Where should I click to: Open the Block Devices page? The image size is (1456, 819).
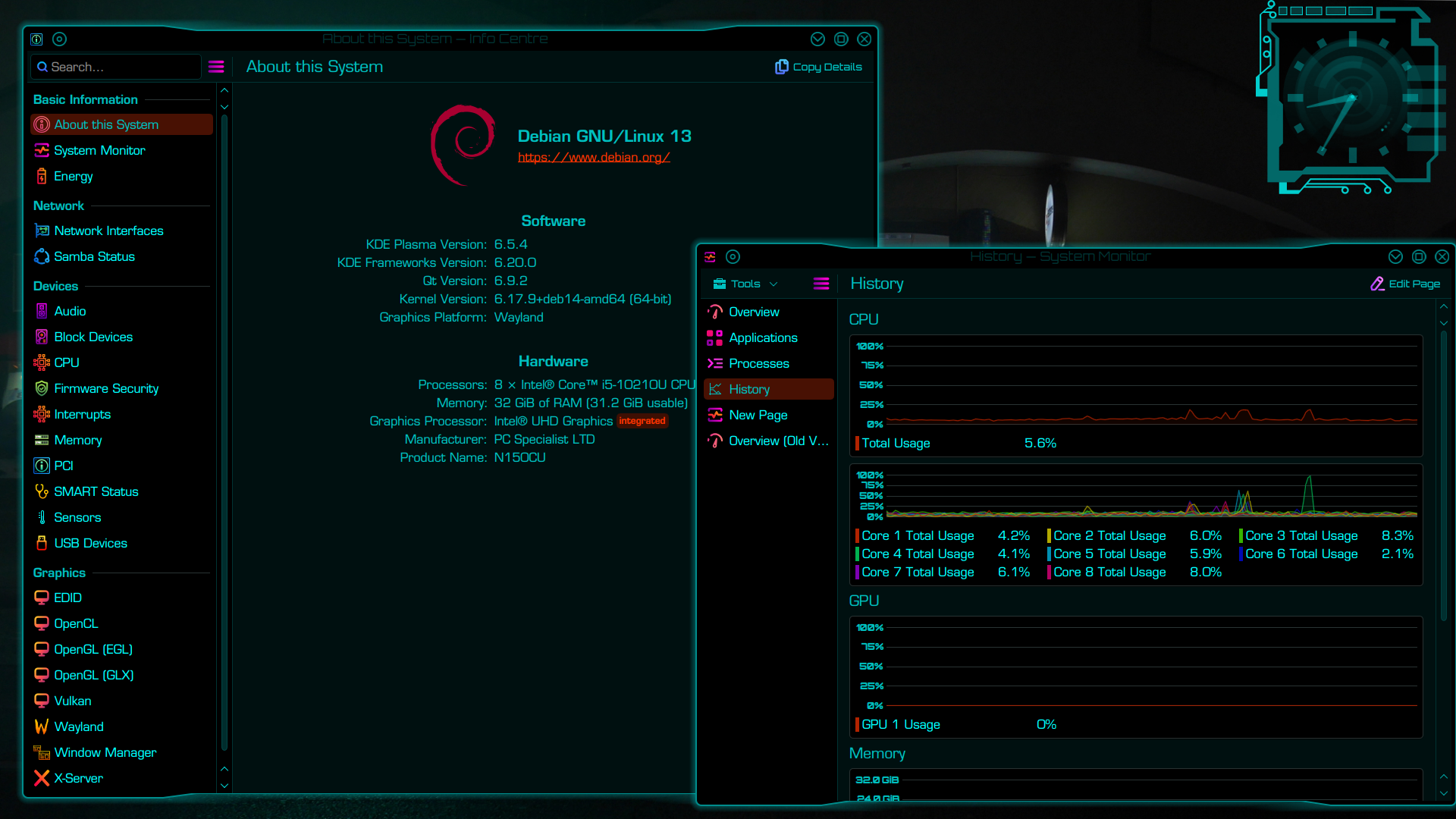click(x=121, y=337)
